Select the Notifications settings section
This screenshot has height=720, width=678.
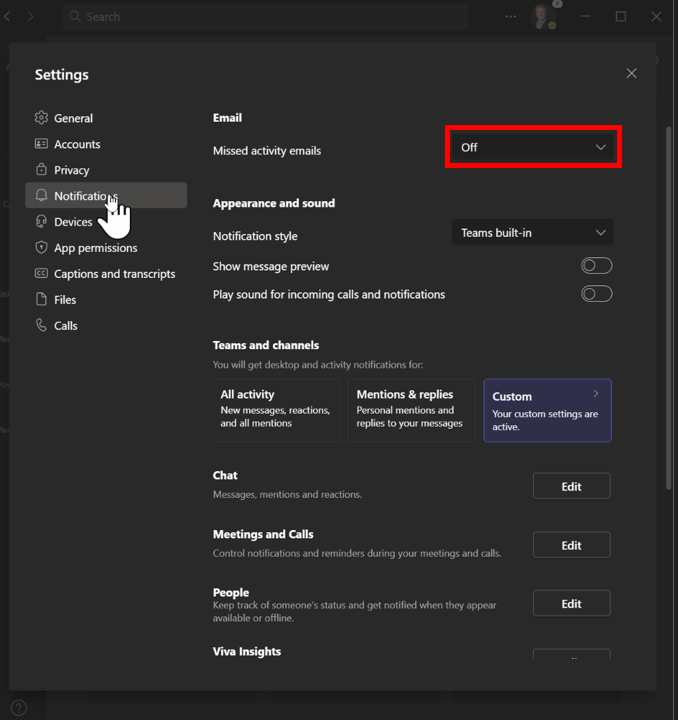tap(106, 196)
